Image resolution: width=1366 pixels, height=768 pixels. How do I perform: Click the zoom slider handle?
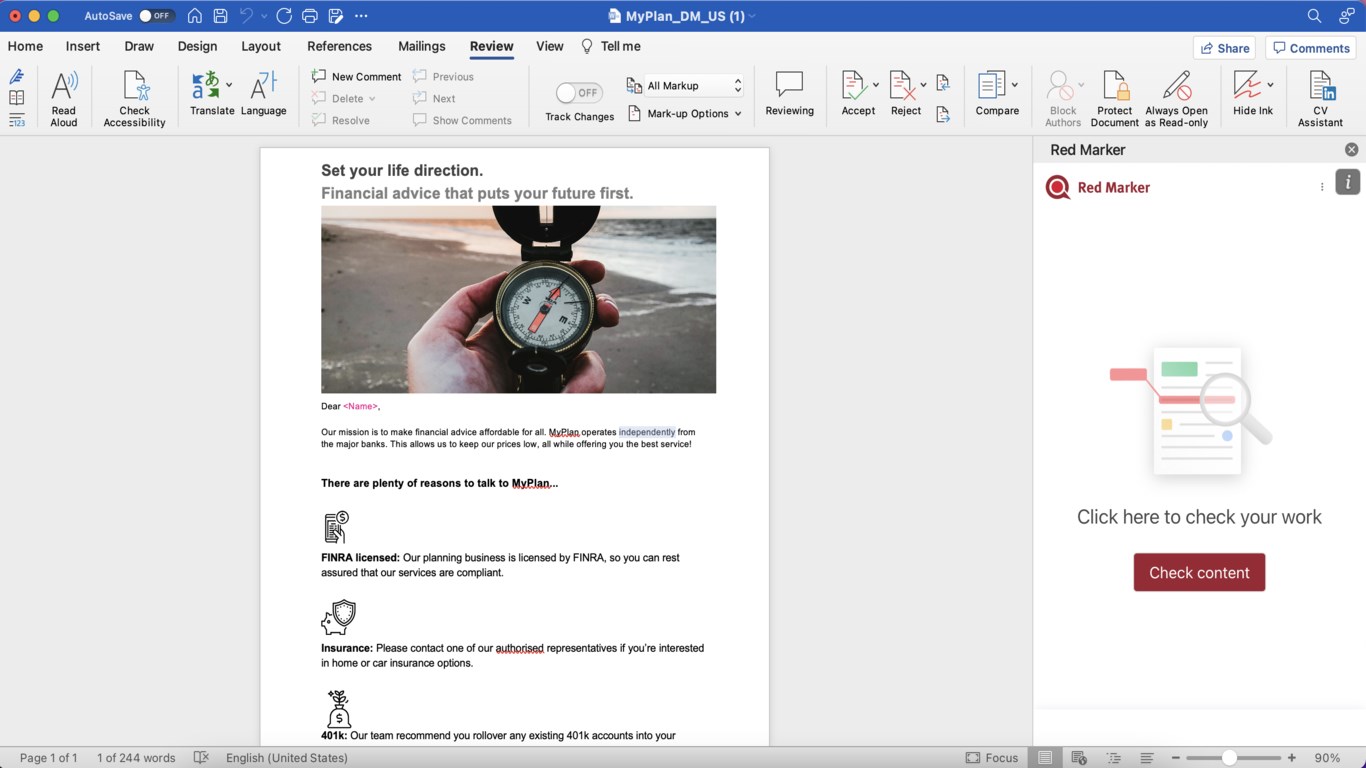pos(1229,758)
